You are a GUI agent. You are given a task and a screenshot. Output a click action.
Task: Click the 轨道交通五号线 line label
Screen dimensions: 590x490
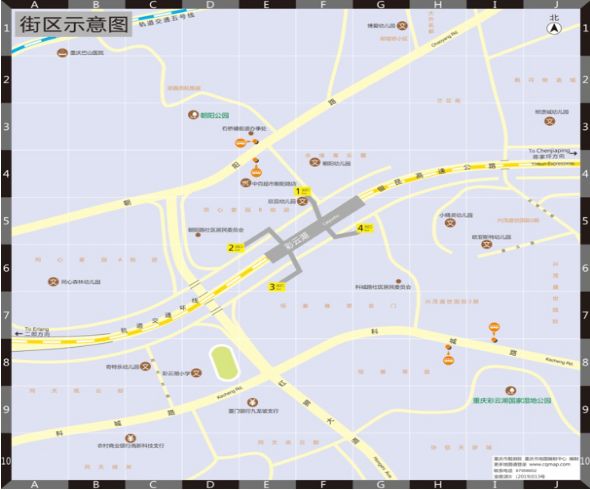click(x=167, y=20)
